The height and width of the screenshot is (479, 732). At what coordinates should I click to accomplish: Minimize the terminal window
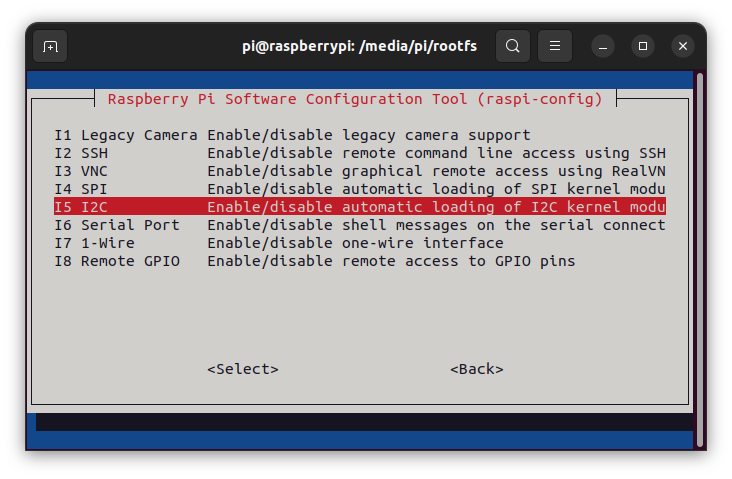click(603, 46)
